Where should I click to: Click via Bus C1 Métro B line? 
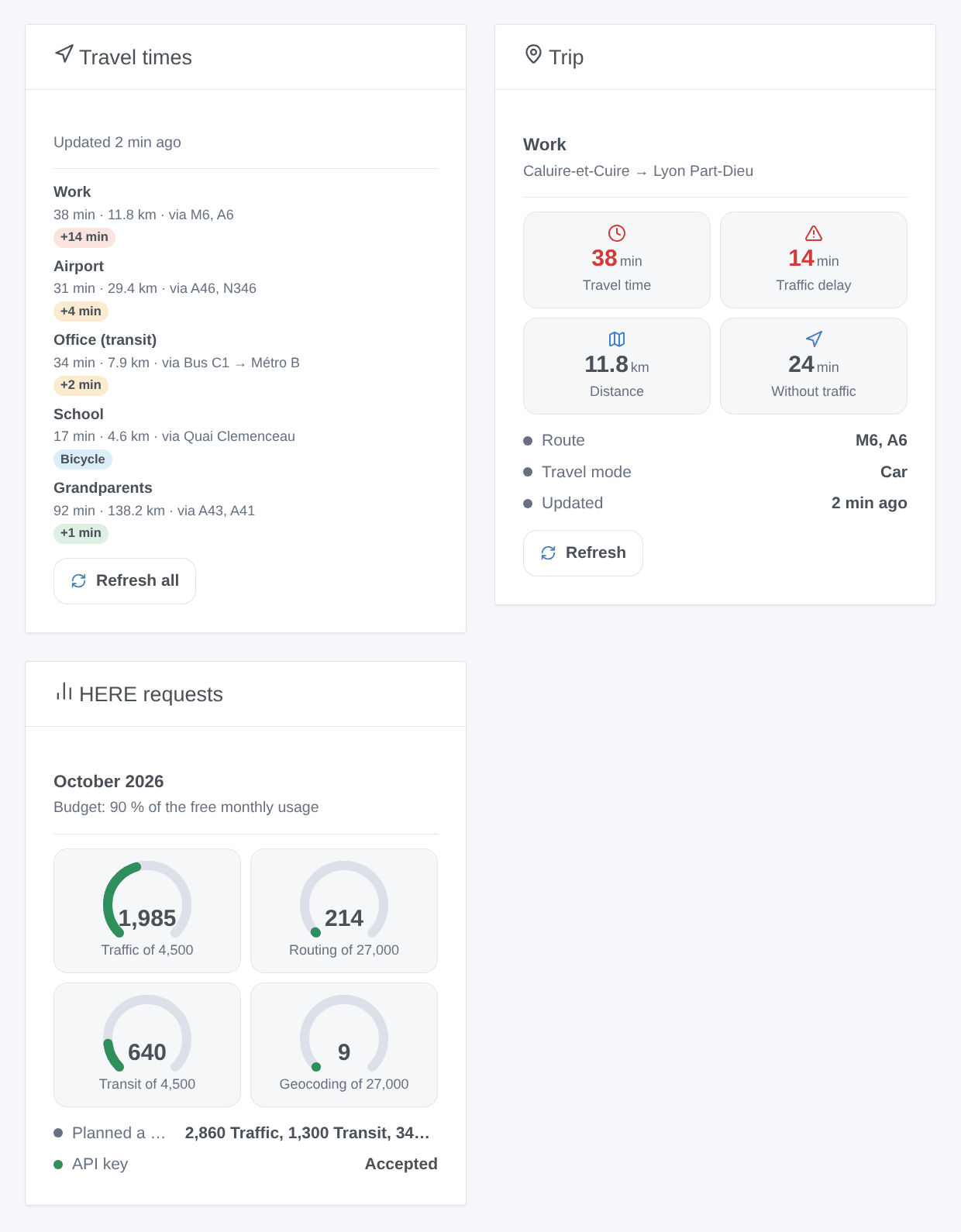(177, 363)
